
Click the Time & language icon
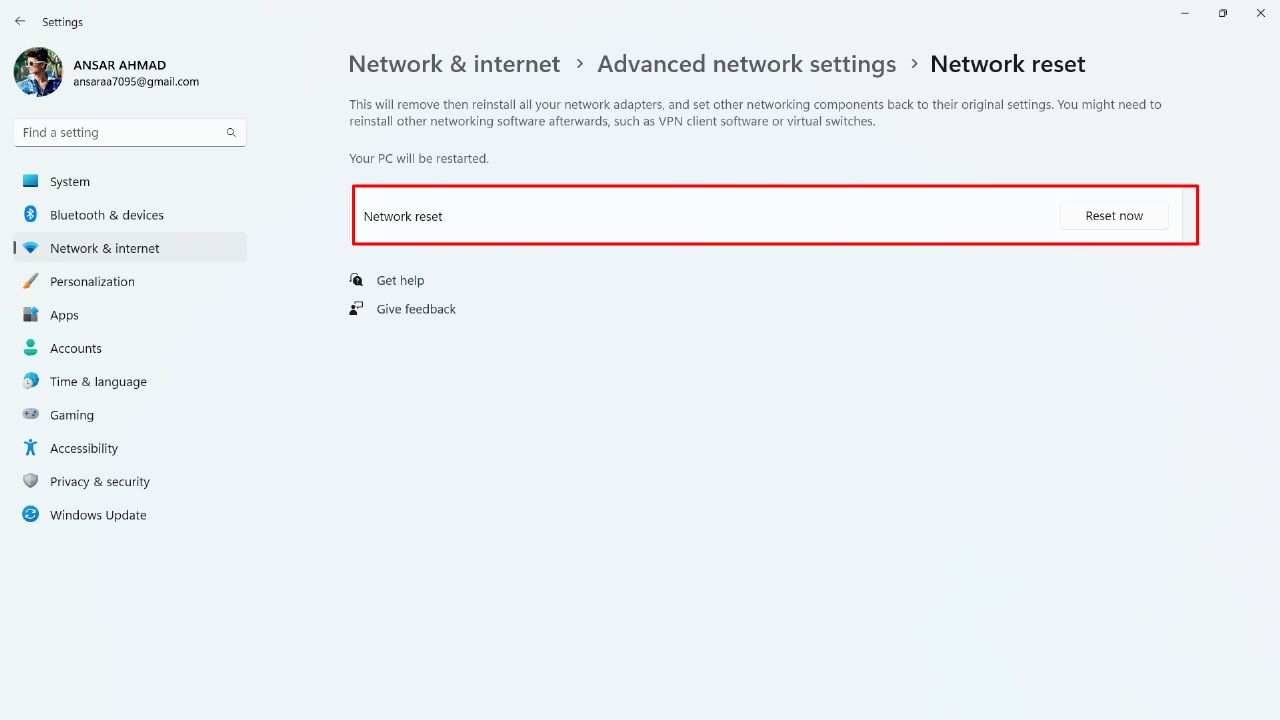point(30,381)
